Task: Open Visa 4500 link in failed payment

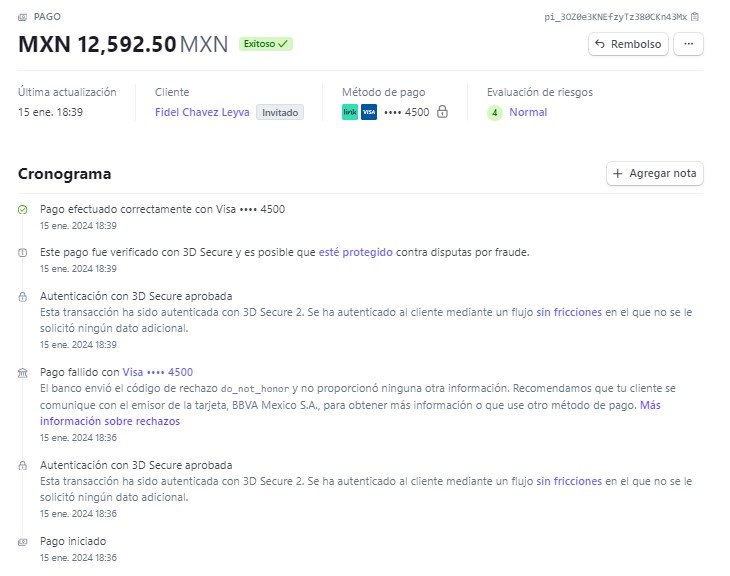Action: [158, 372]
